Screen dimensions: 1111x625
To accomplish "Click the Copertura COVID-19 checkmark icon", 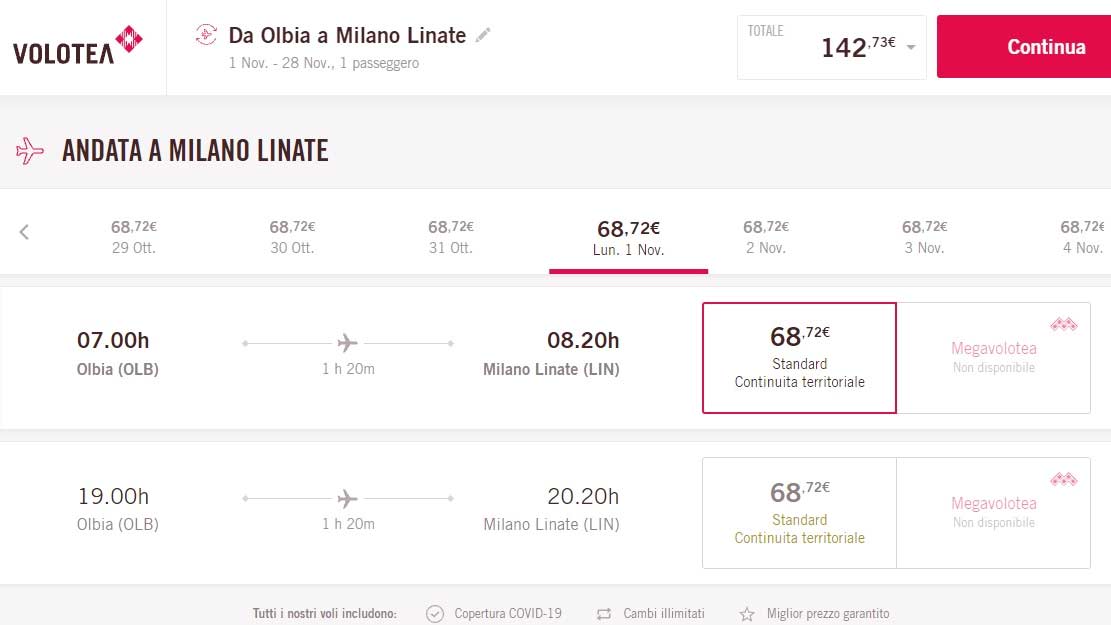I will 434,614.
